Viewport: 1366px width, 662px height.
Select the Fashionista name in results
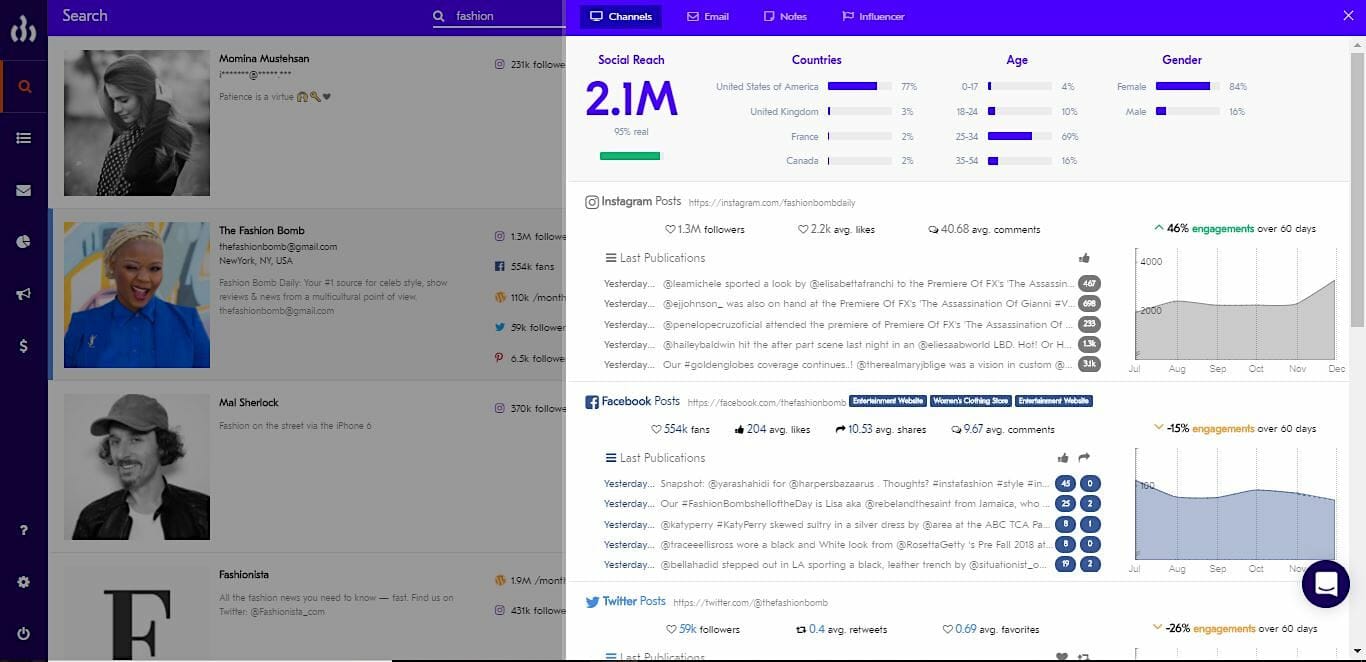point(244,575)
